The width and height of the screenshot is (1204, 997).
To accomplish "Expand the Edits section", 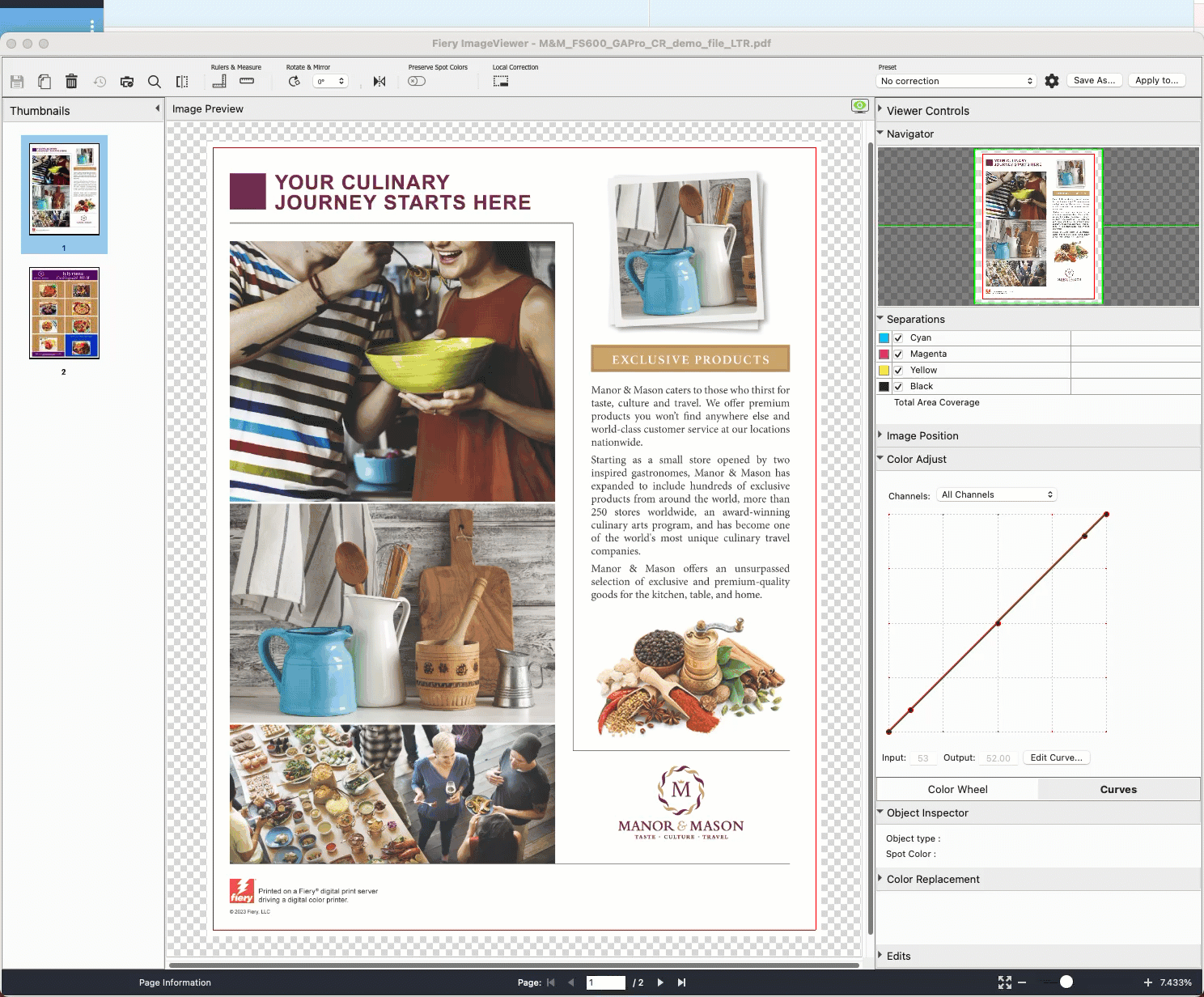I will [x=880, y=955].
